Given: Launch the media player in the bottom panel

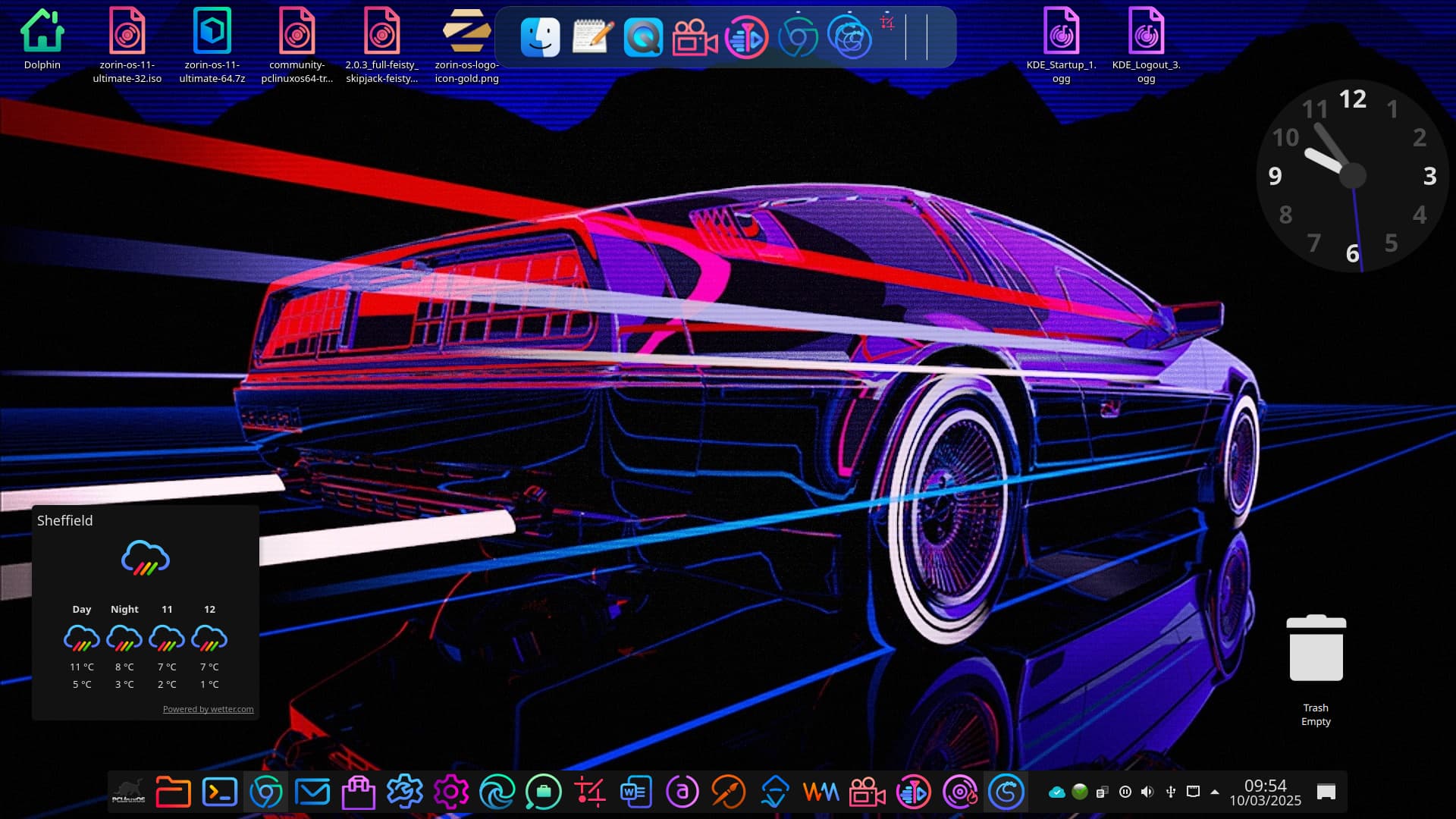Looking at the screenshot, I should coord(914,792).
